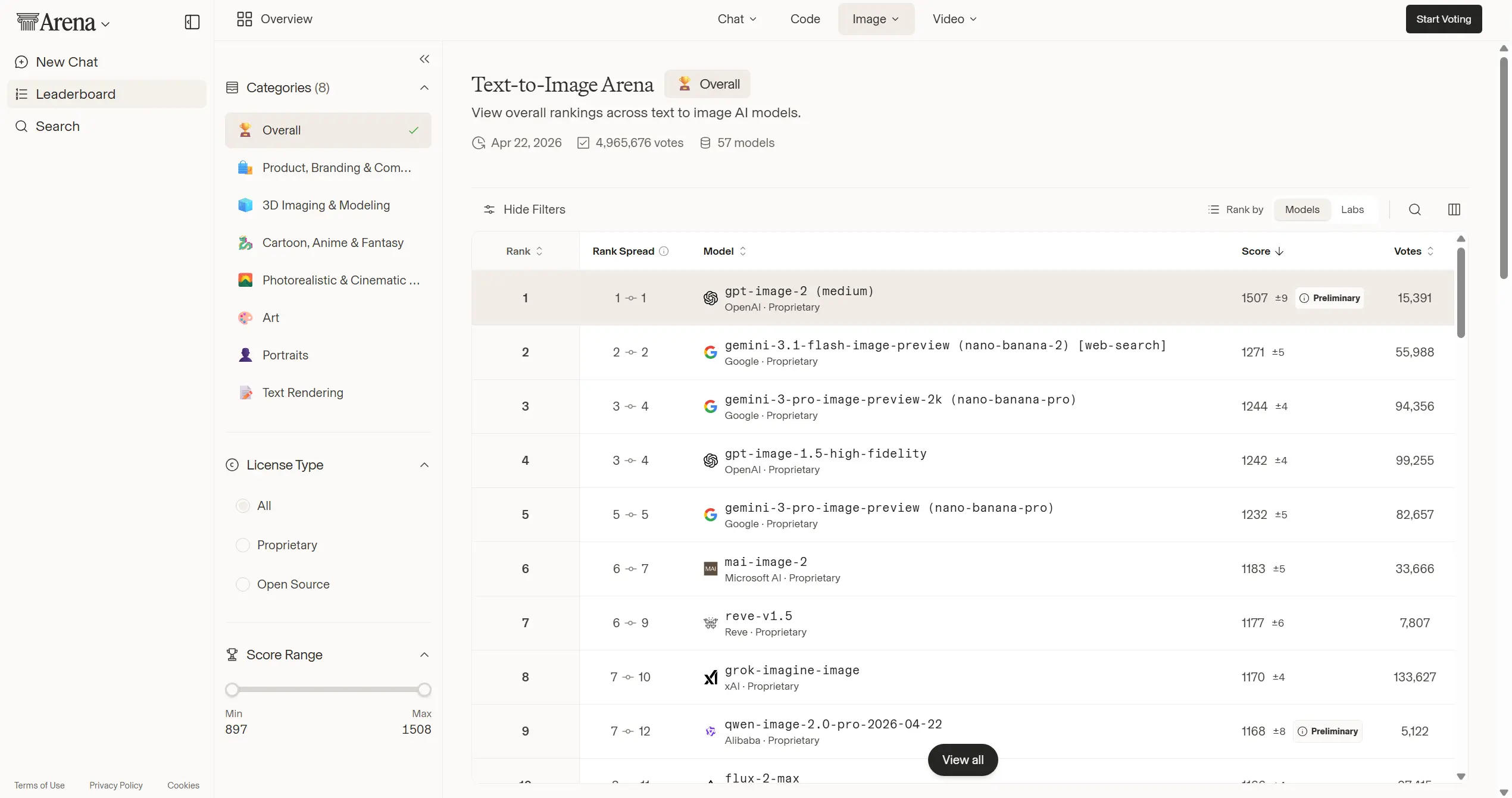Choose Open Source license filter
This screenshot has height=798, width=1512.
(243, 584)
